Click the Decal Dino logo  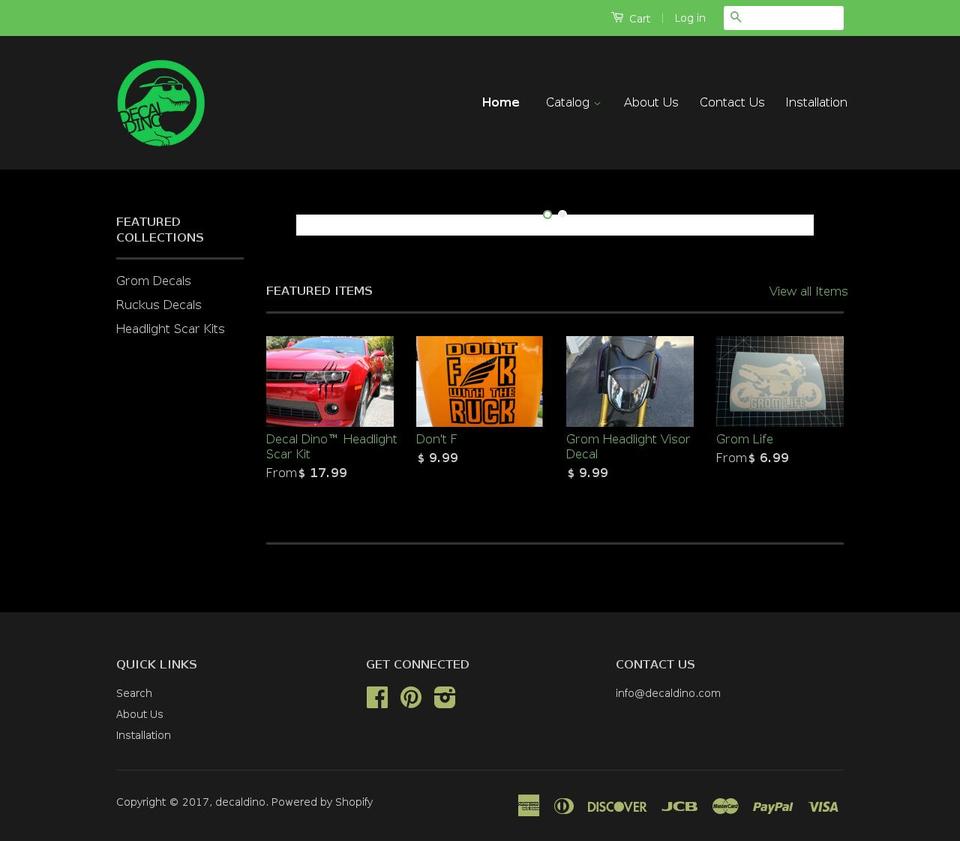pyautogui.click(x=161, y=102)
